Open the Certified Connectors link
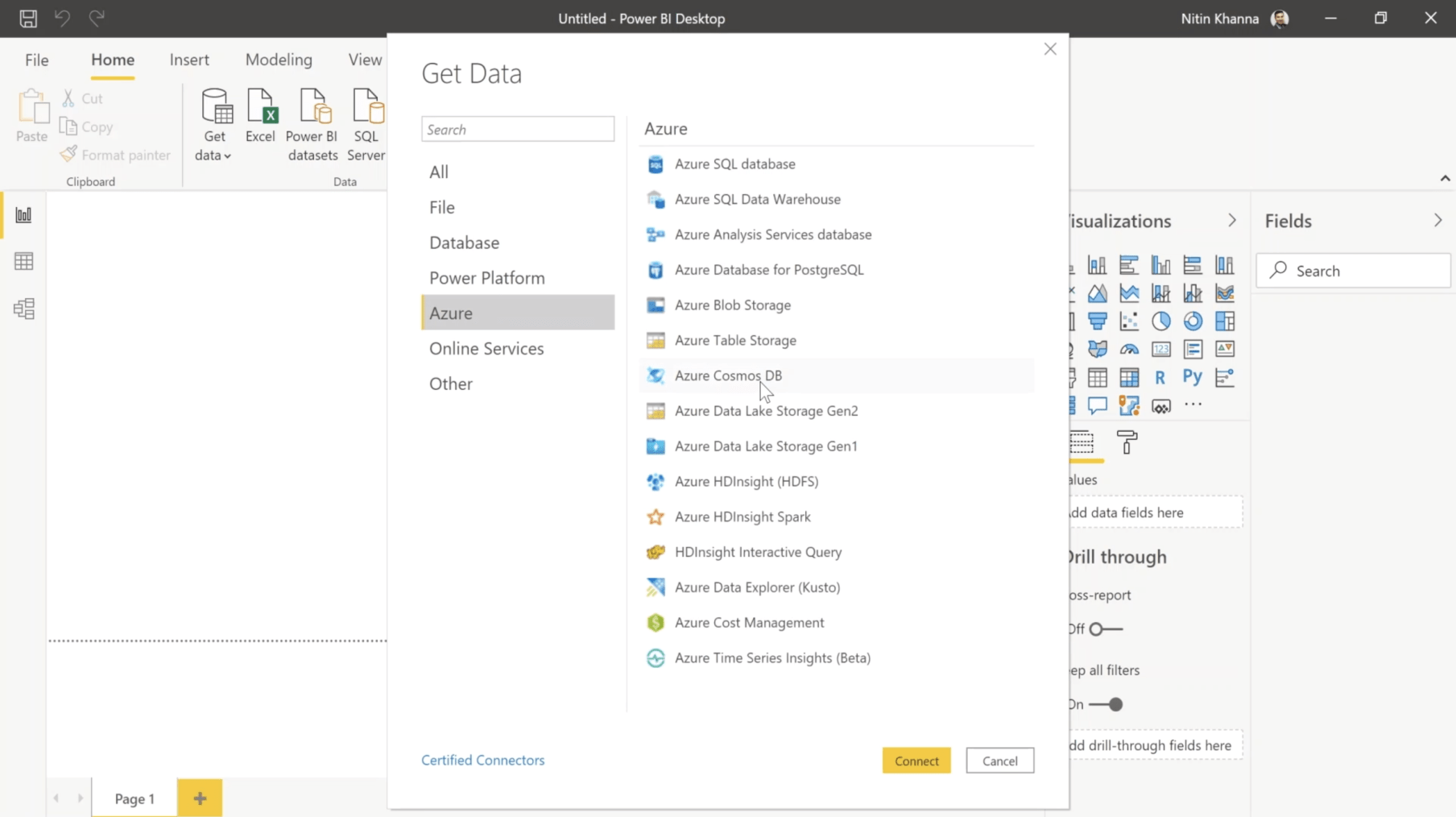The width and height of the screenshot is (1456, 817). coord(483,760)
